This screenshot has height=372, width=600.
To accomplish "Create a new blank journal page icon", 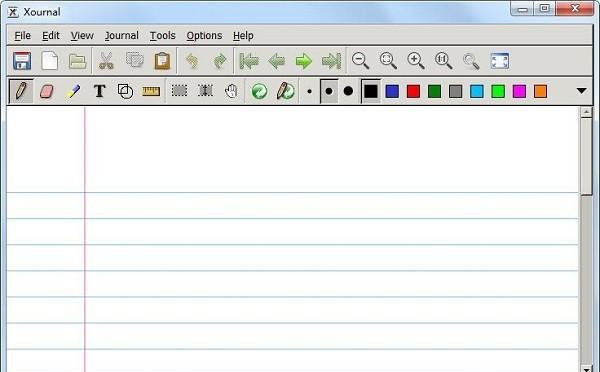I will pos(50,61).
